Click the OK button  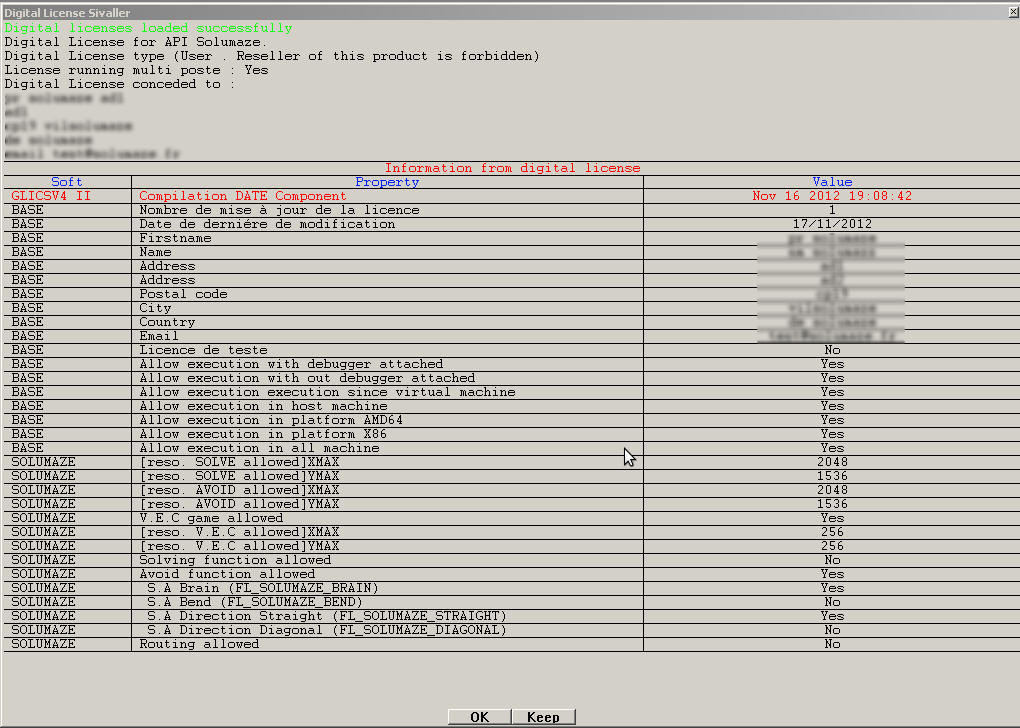click(x=479, y=717)
